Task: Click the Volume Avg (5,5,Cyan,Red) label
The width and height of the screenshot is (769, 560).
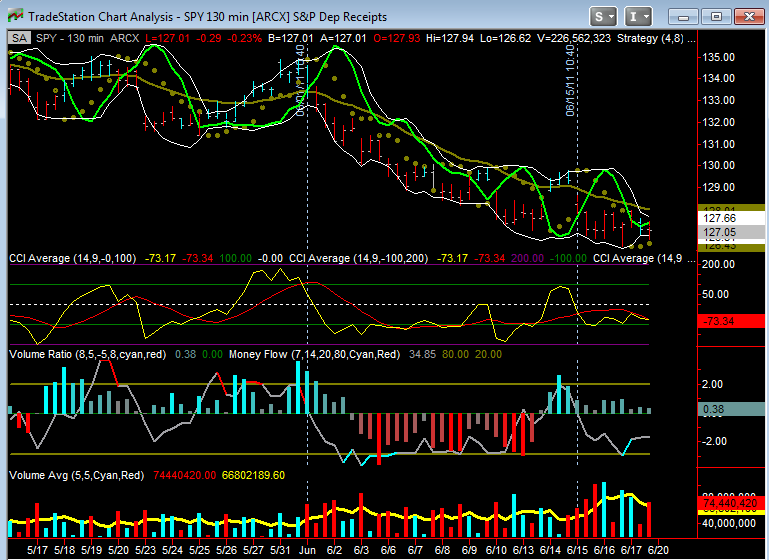Action: tap(77, 475)
